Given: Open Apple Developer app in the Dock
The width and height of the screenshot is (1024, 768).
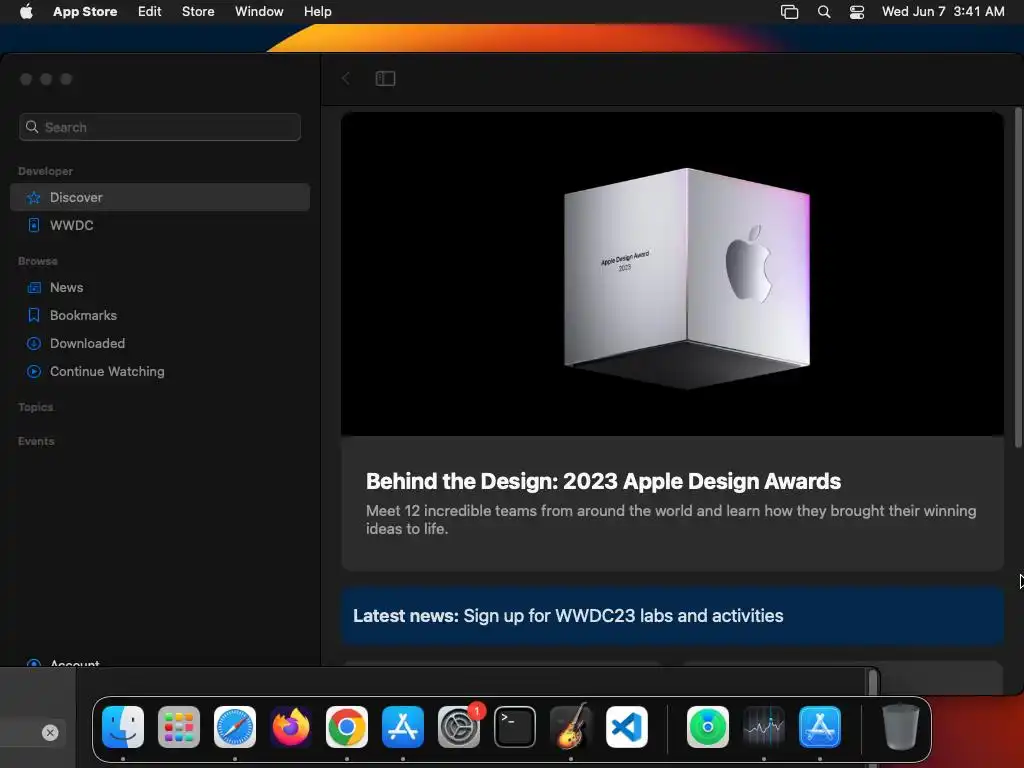Looking at the screenshot, I should [x=820, y=727].
